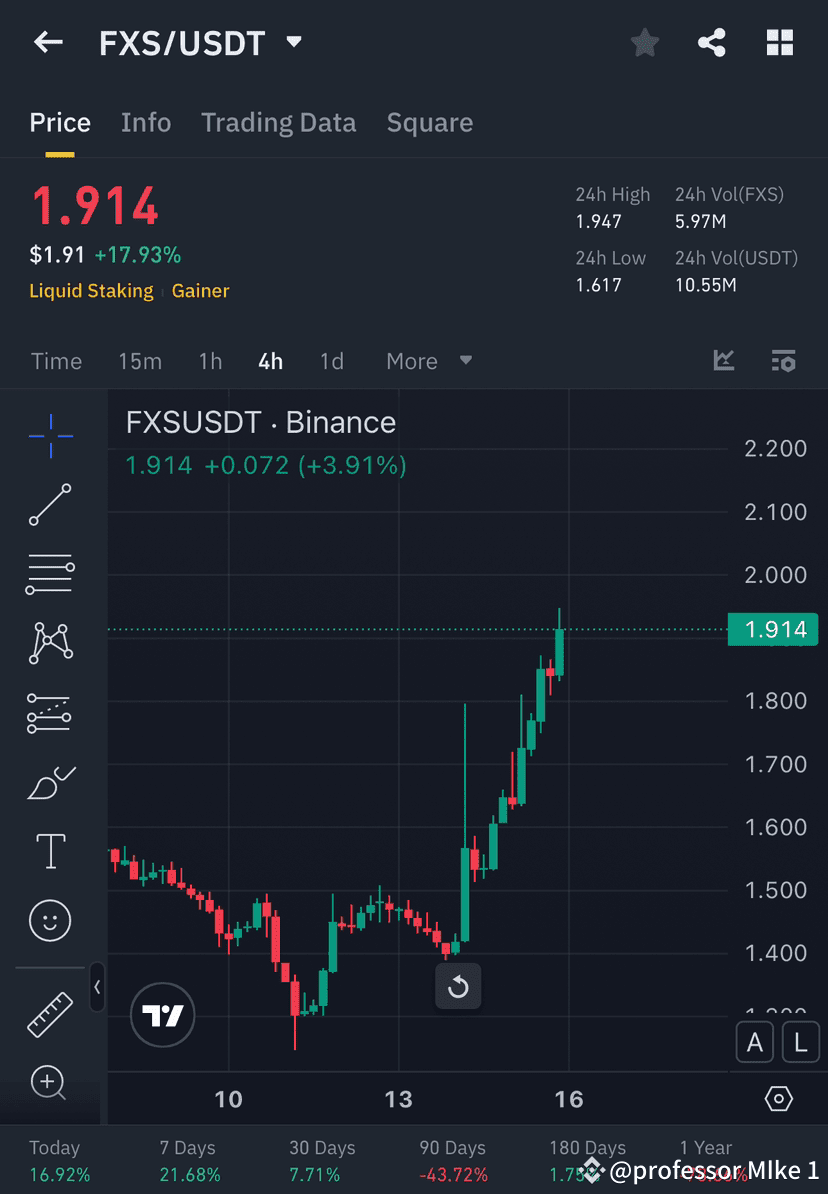Collapse the drawing tools sidebar chevron
Image resolution: width=828 pixels, height=1194 pixels.
tap(97, 988)
